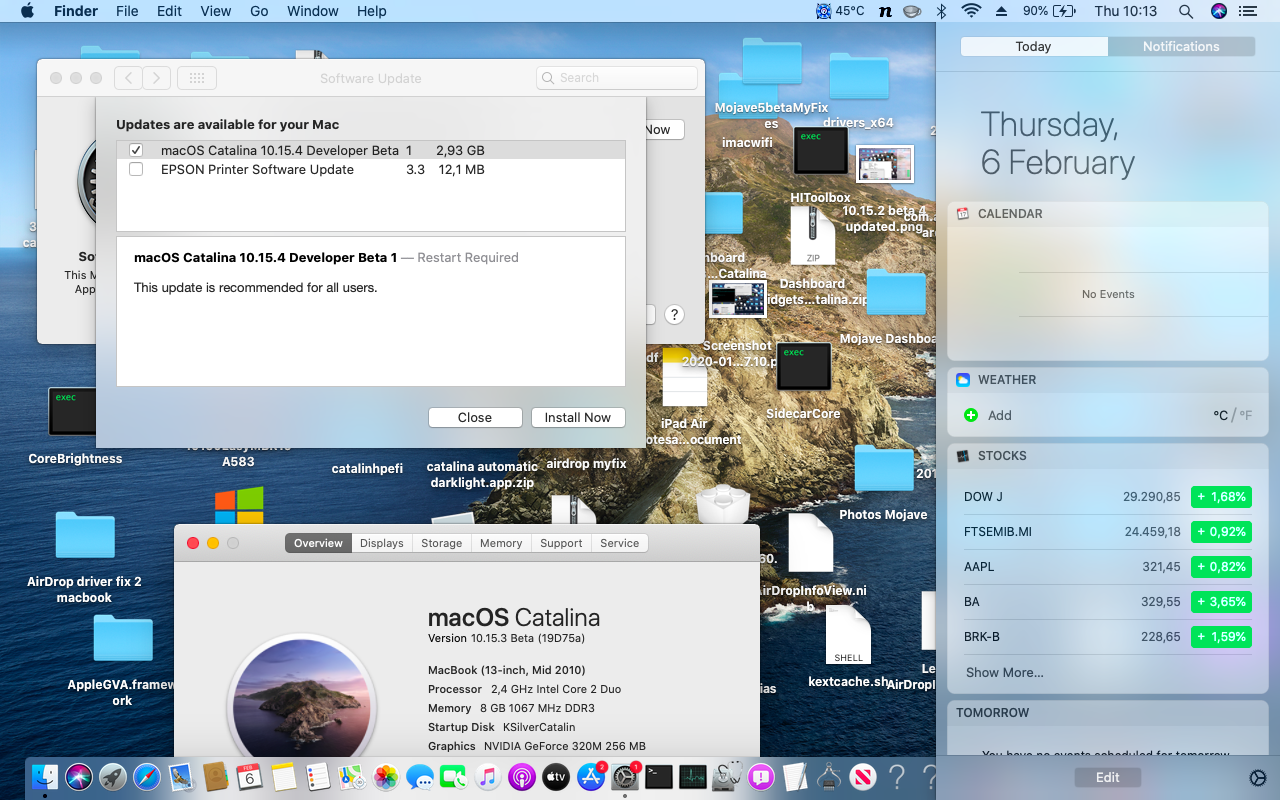Open Apple TV app in the Dock
The image size is (1280, 800).
click(x=556, y=776)
